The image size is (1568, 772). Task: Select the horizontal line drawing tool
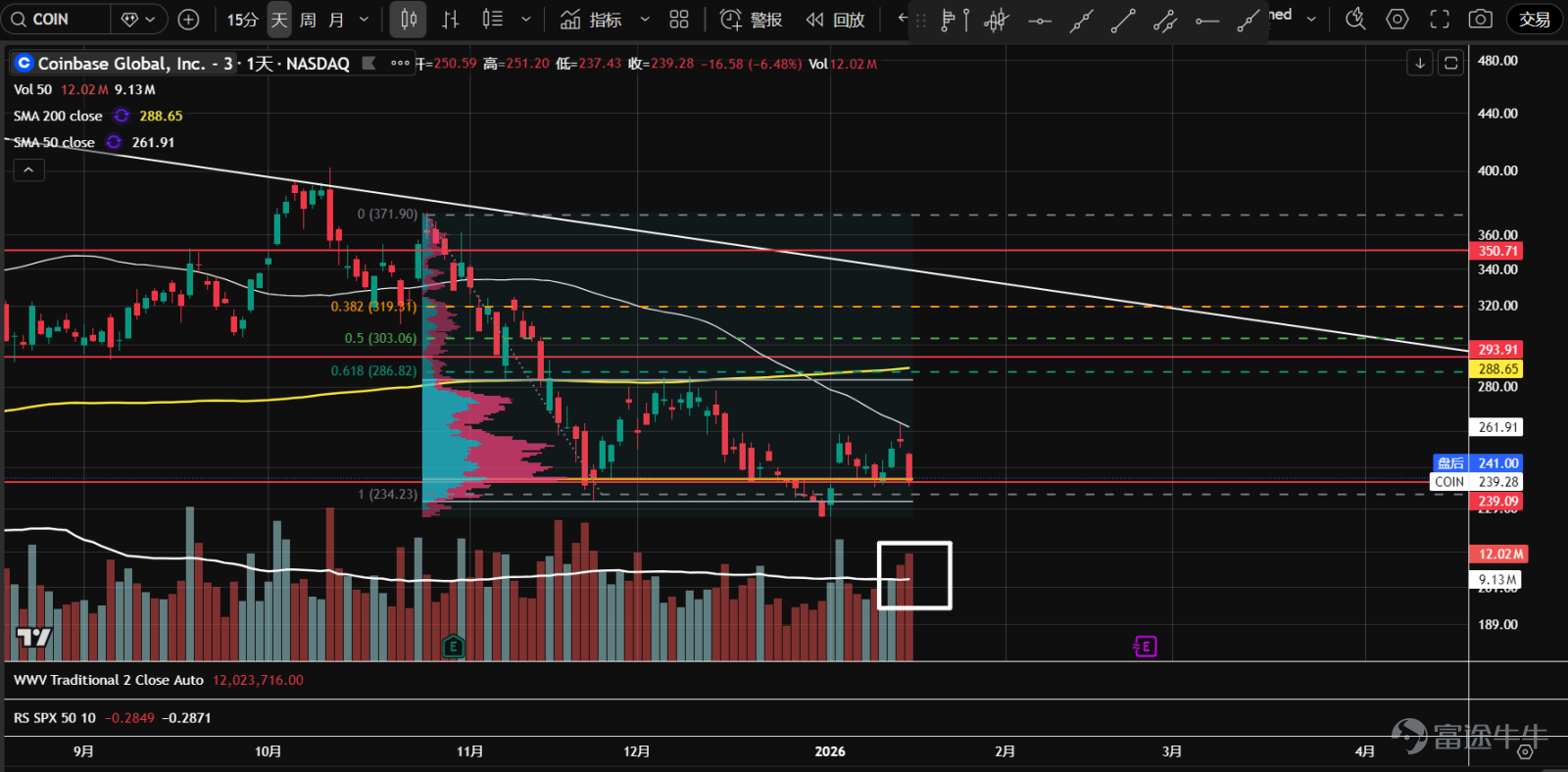coord(1040,20)
